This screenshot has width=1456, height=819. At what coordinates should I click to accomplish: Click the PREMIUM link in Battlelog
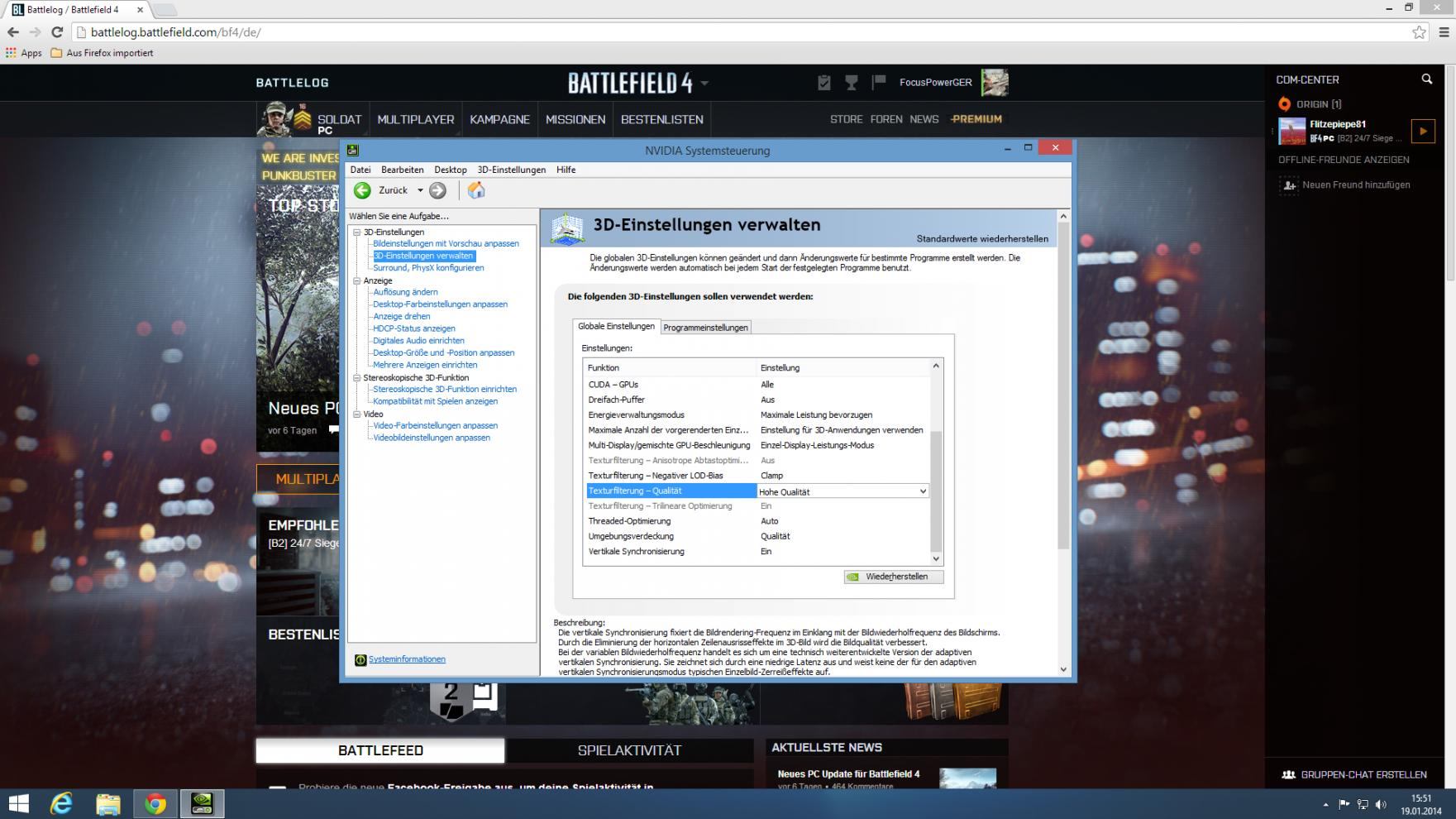(x=976, y=119)
